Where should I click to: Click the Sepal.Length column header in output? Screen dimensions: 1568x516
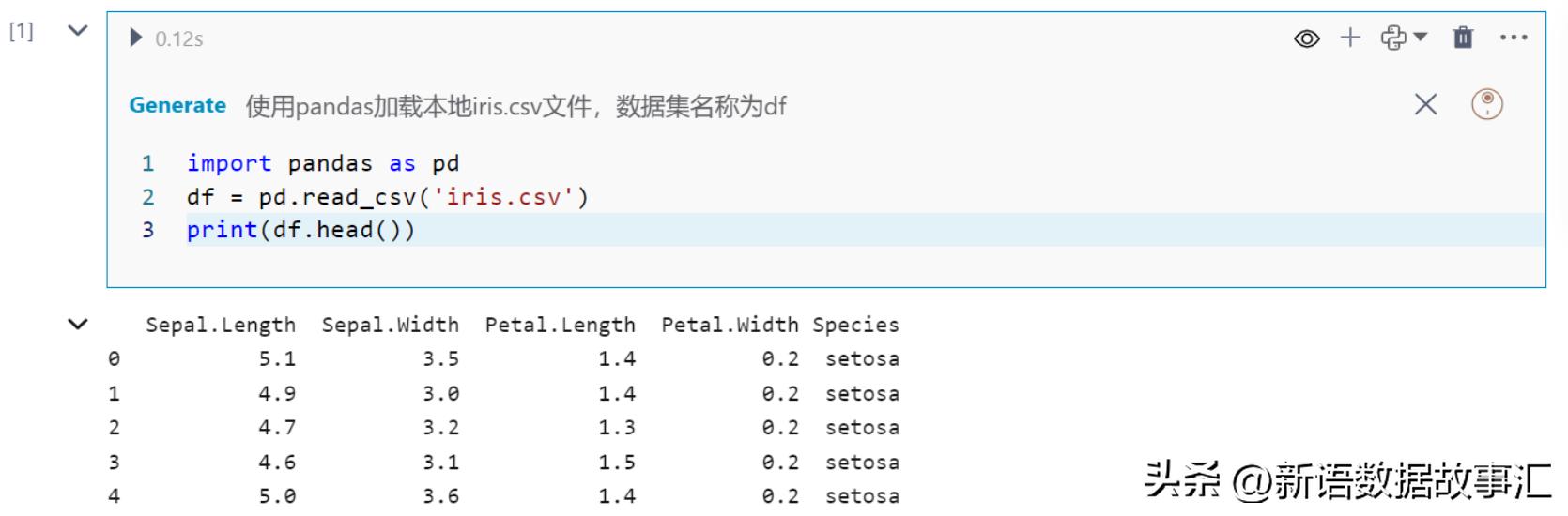[221, 325]
